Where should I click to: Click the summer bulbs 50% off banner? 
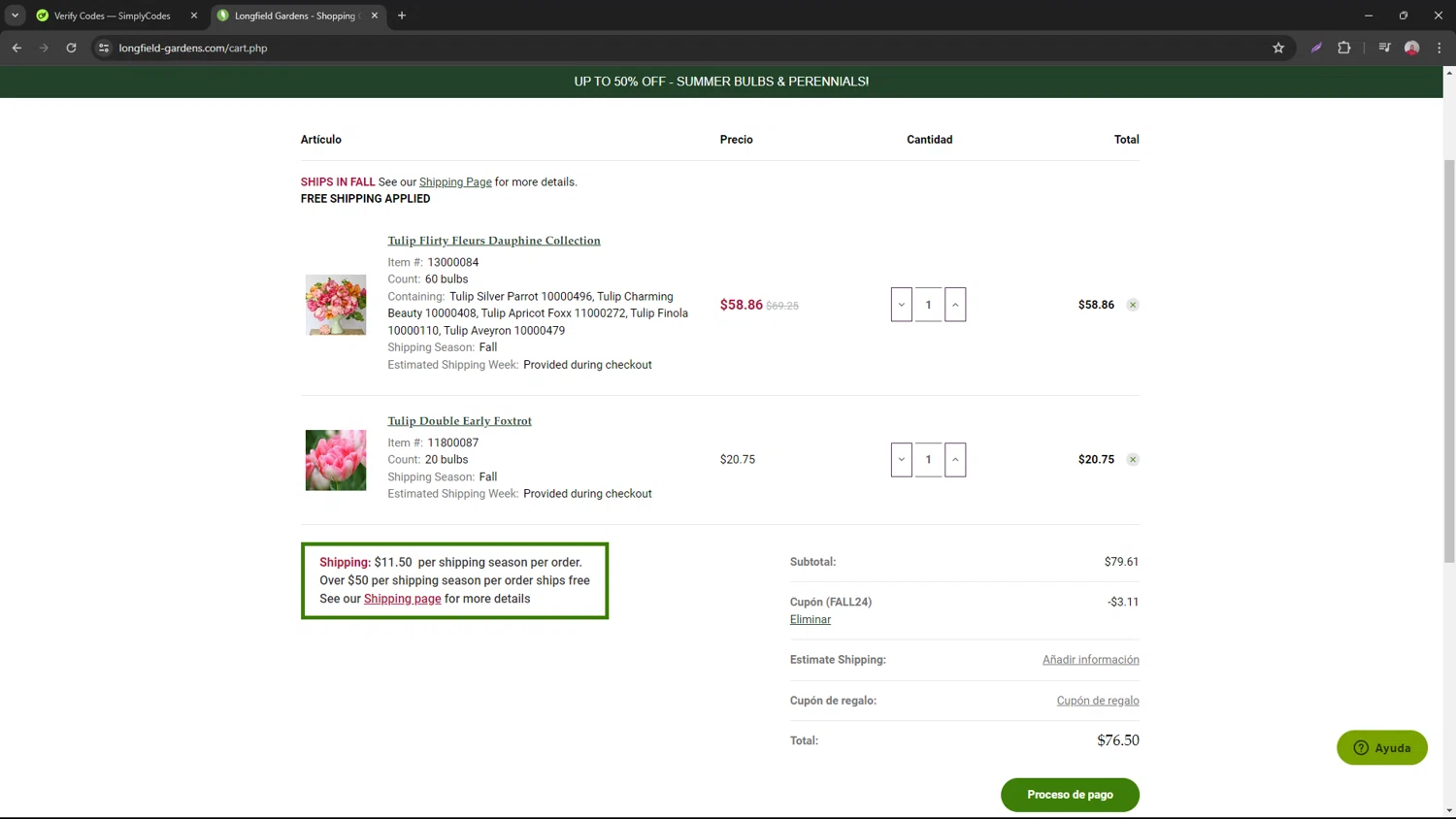[x=721, y=82]
